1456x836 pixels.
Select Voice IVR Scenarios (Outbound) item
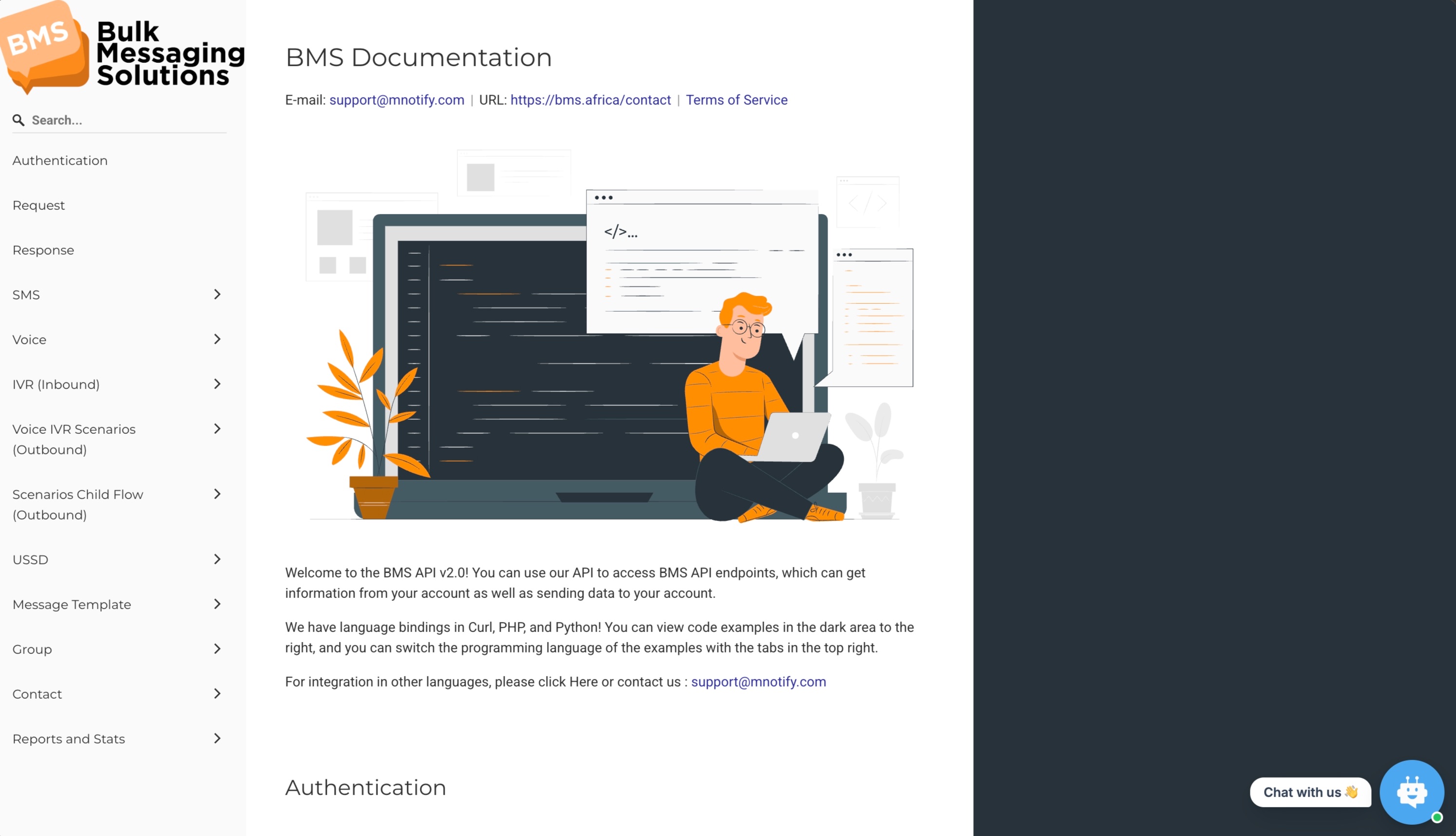point(74,439)
